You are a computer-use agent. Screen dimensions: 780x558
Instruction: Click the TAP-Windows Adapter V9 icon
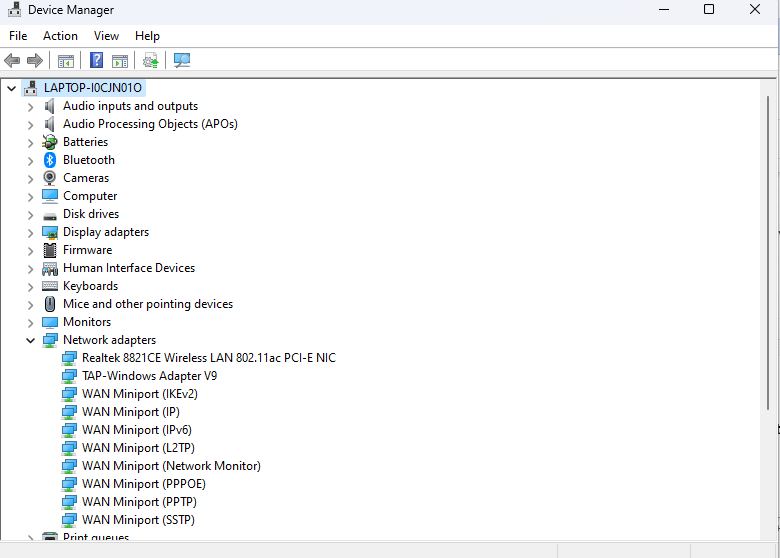pos(69,376)
